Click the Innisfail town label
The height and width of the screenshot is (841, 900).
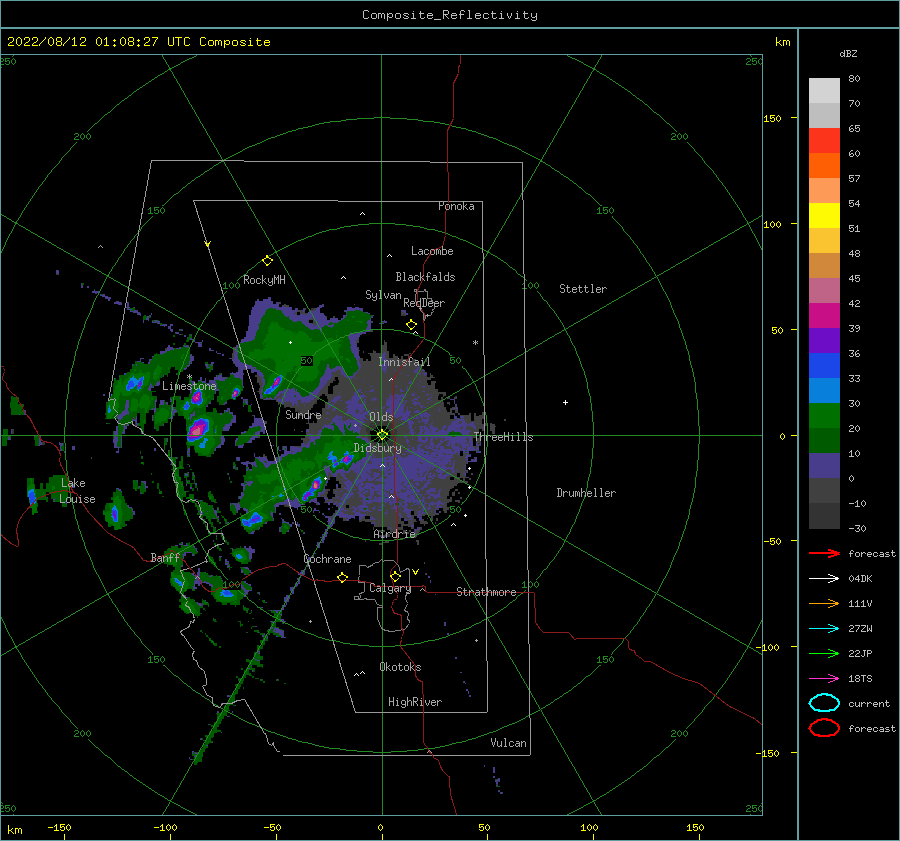click(404, 362)
